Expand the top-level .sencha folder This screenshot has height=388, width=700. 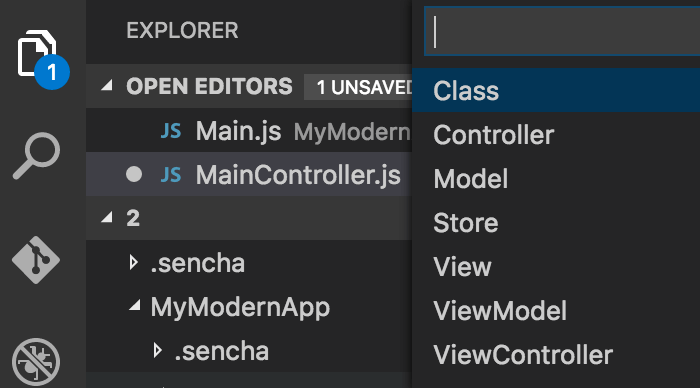click(133, 263)
